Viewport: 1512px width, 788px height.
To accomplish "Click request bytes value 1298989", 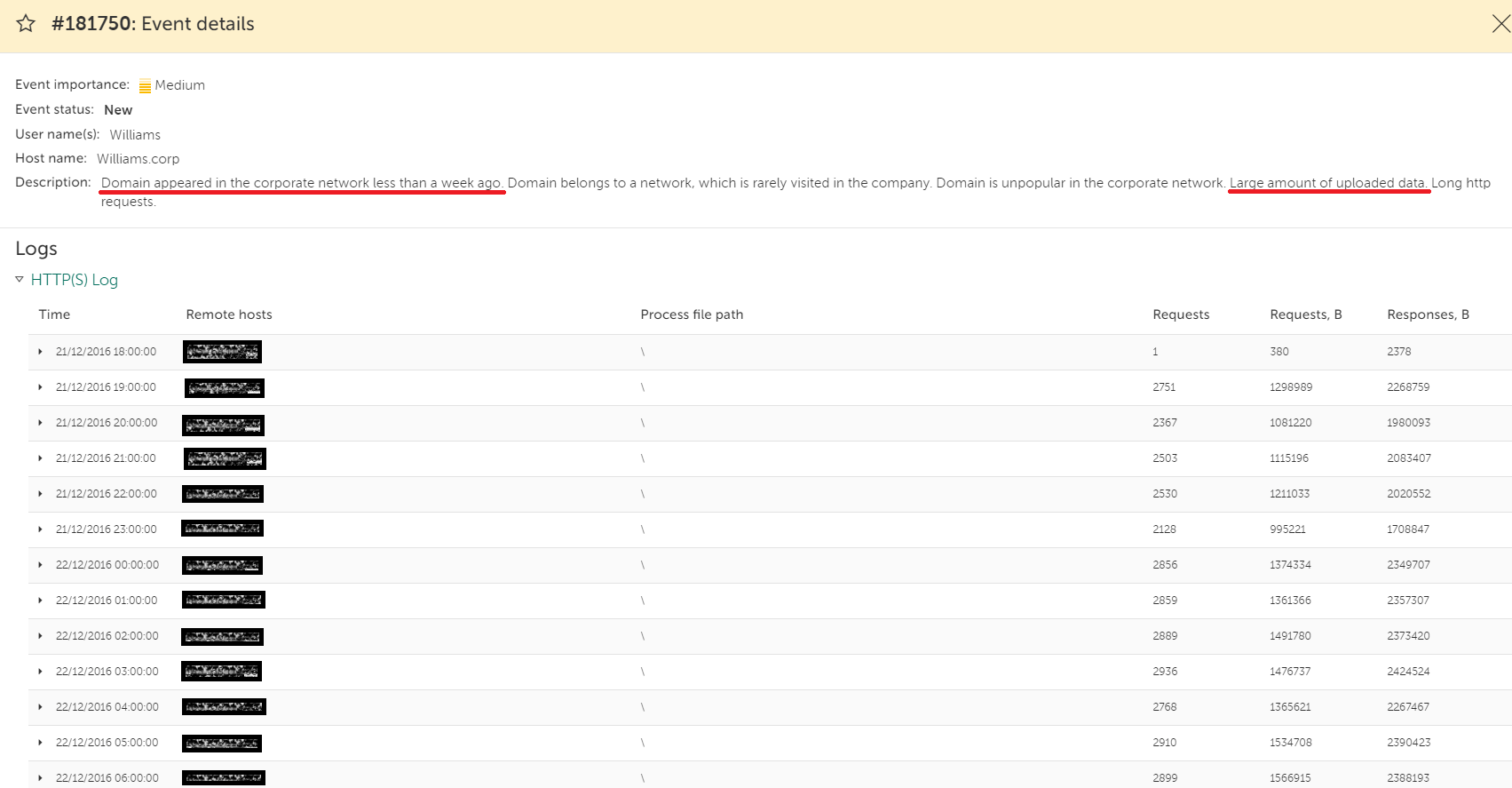I will (x=1291, y=387).
